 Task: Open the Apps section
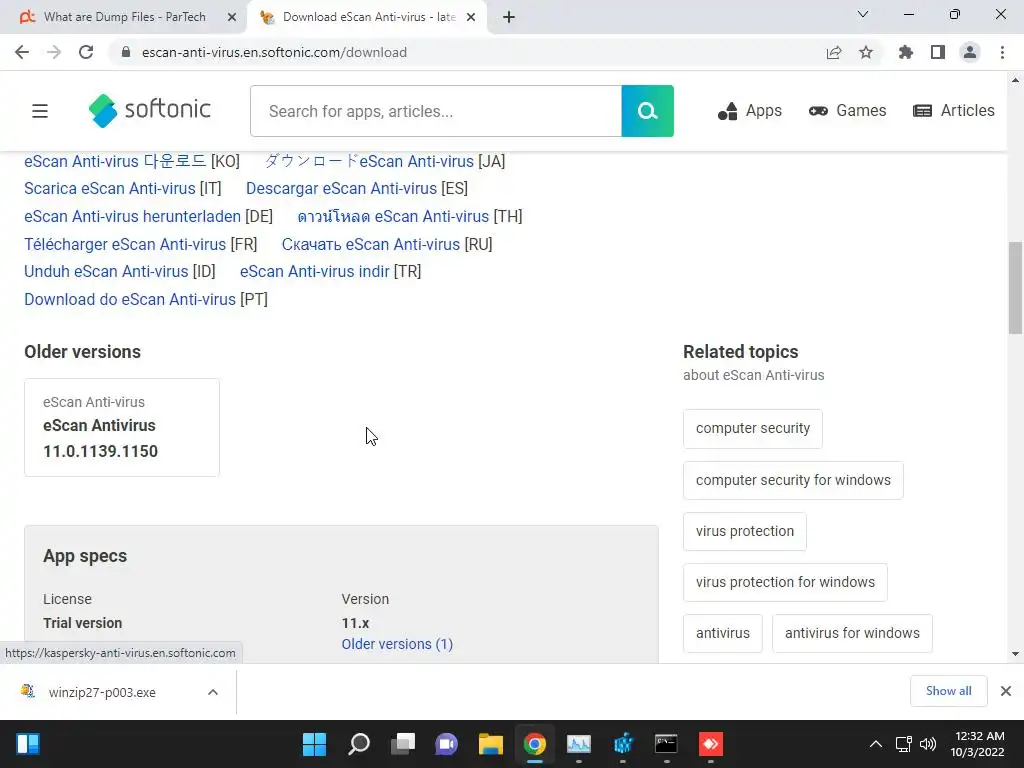(750, 111)
